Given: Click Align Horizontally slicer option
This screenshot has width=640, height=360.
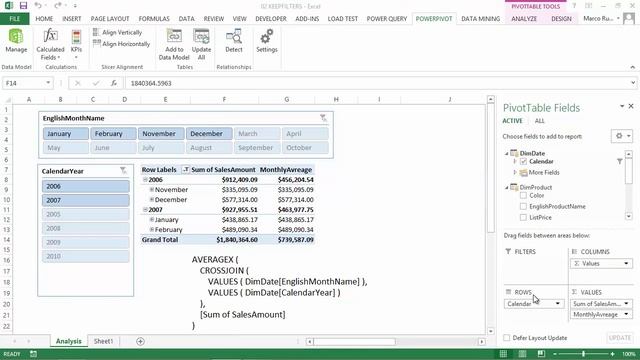Looking at the screenshot, I should 122,44.
